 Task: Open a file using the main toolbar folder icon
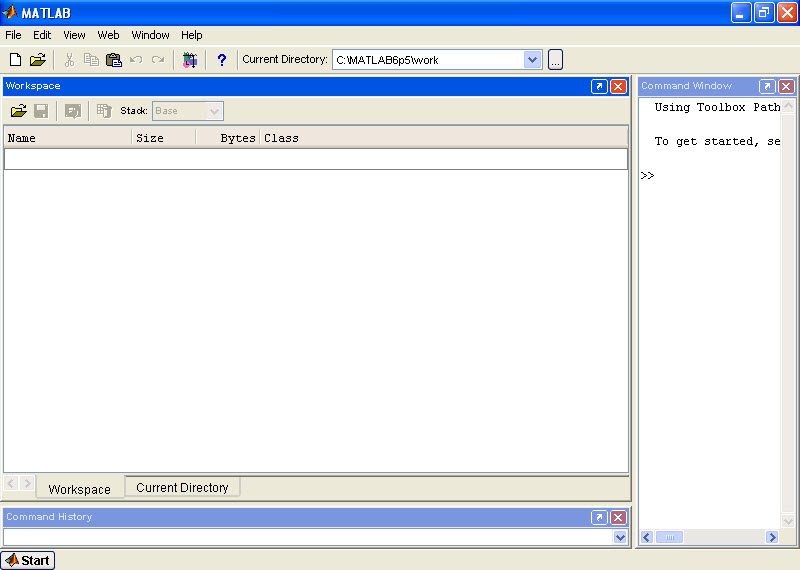(x=38, y=60)
